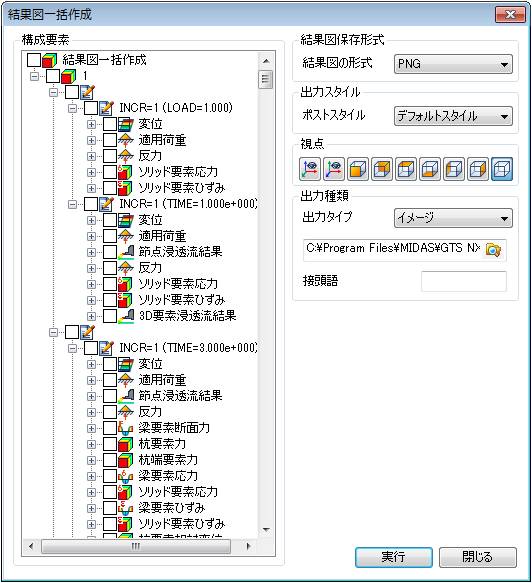Click into the 接頭語 text field
This screenshot has width=532, height=583.
(x=464, y=281)
